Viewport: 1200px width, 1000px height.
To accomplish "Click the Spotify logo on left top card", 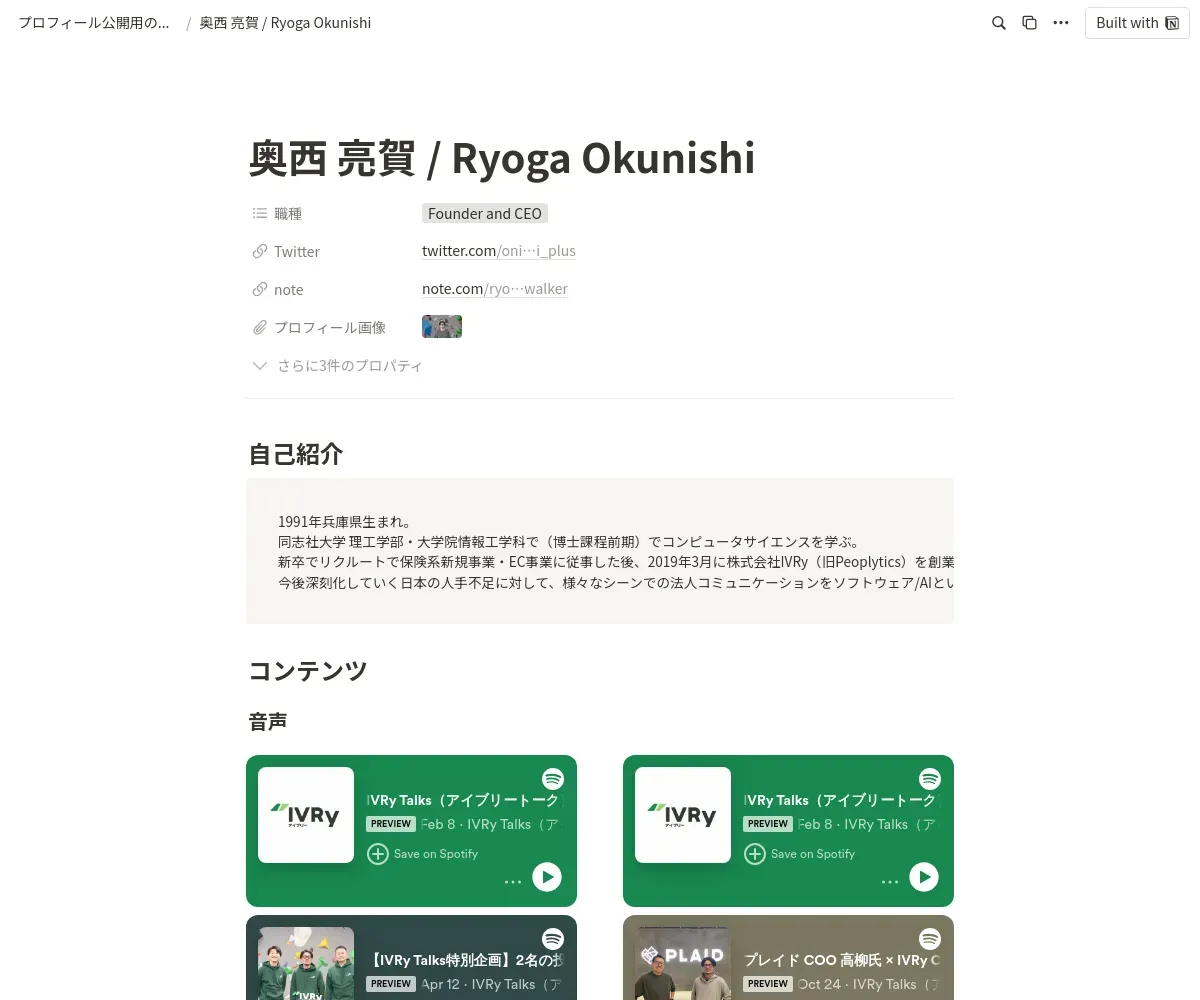I will click(553, 779).
